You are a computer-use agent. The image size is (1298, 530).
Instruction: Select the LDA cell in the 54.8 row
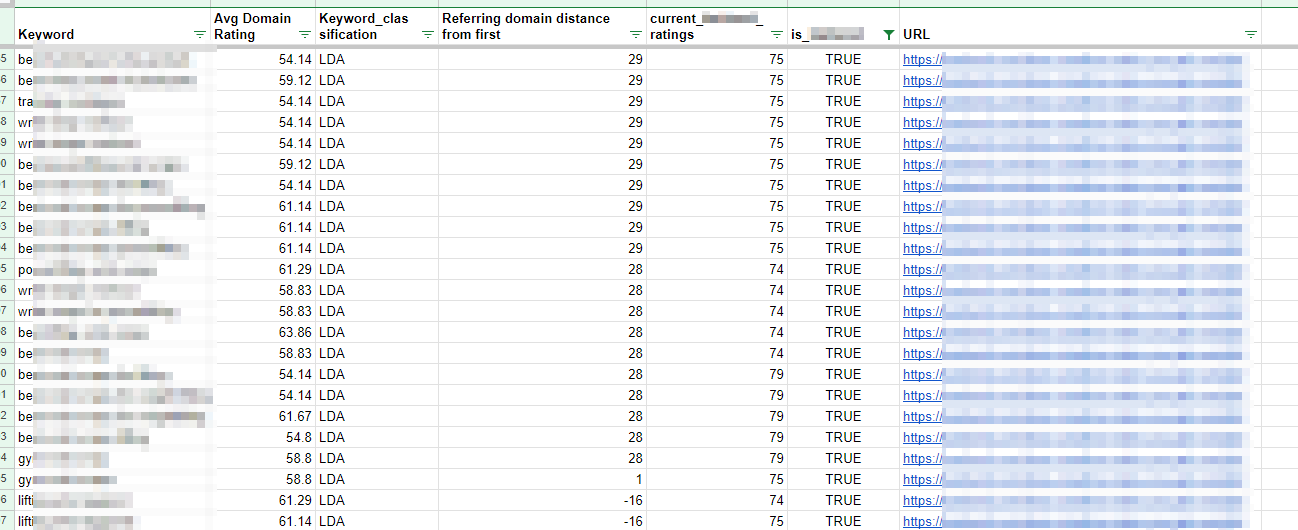(x=376, y=437)
